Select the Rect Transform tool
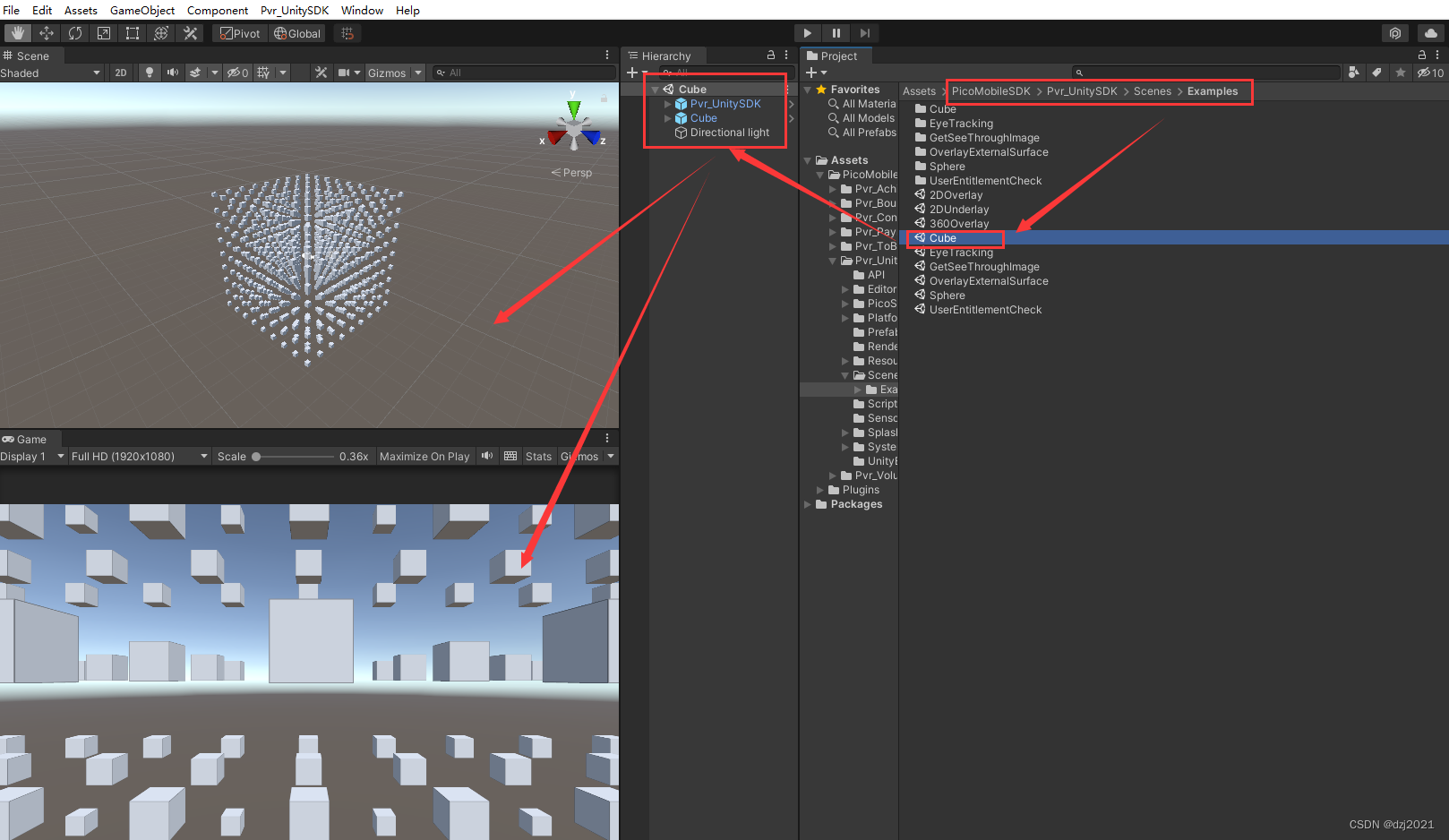This screenshot has height=840, width=1449. [133, 33]
